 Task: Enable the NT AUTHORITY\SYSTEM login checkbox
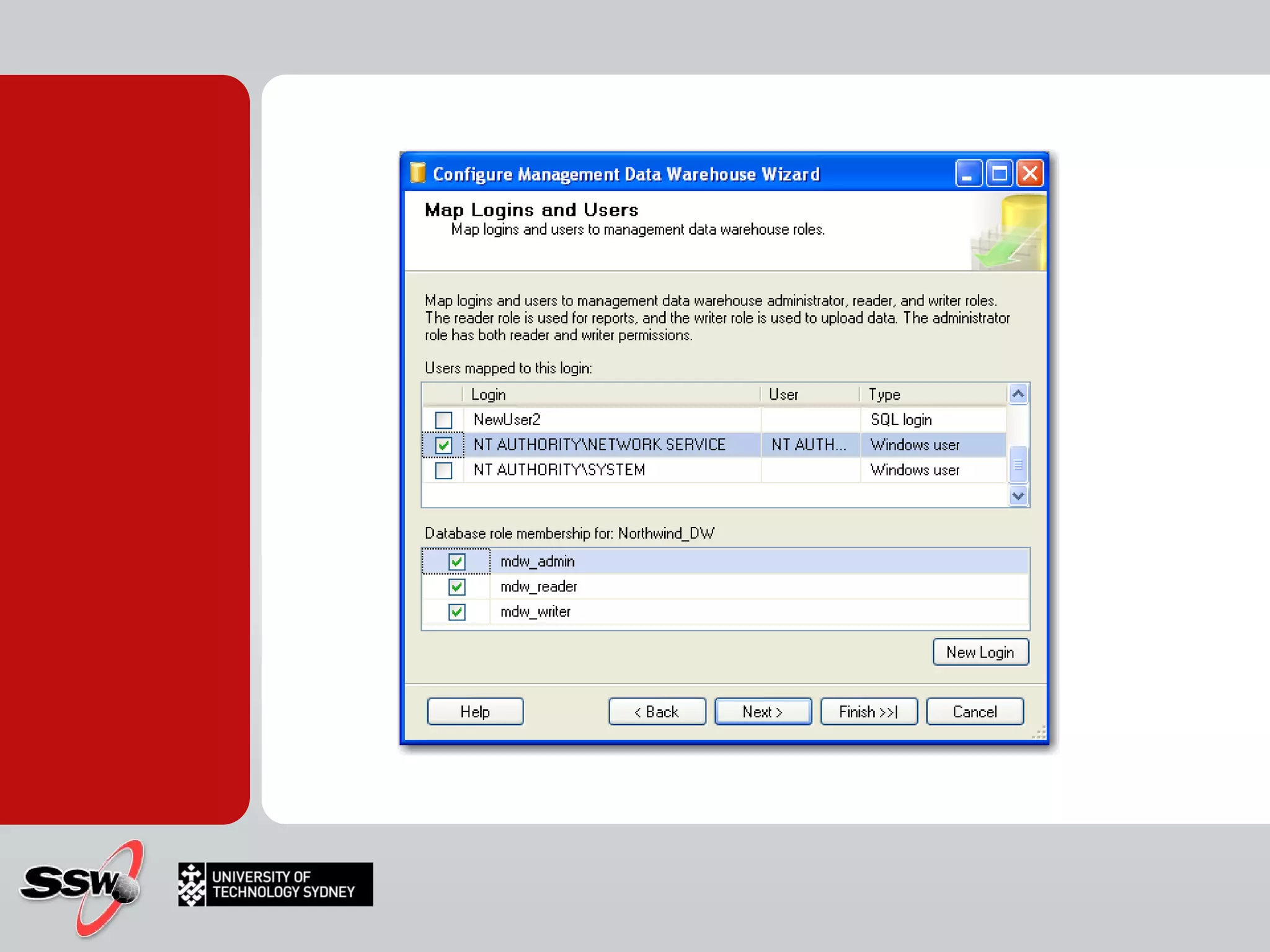[443, 470]
